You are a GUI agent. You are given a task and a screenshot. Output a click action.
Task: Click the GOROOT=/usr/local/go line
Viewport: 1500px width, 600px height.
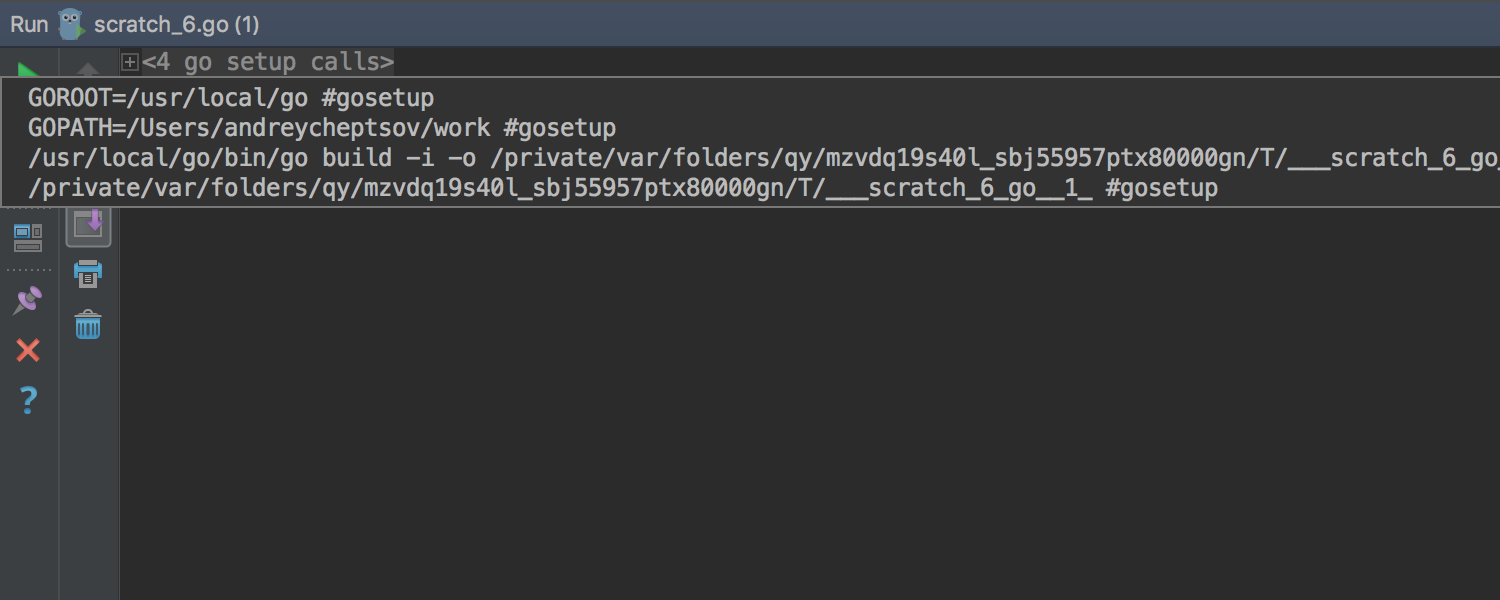coord(231,98)
